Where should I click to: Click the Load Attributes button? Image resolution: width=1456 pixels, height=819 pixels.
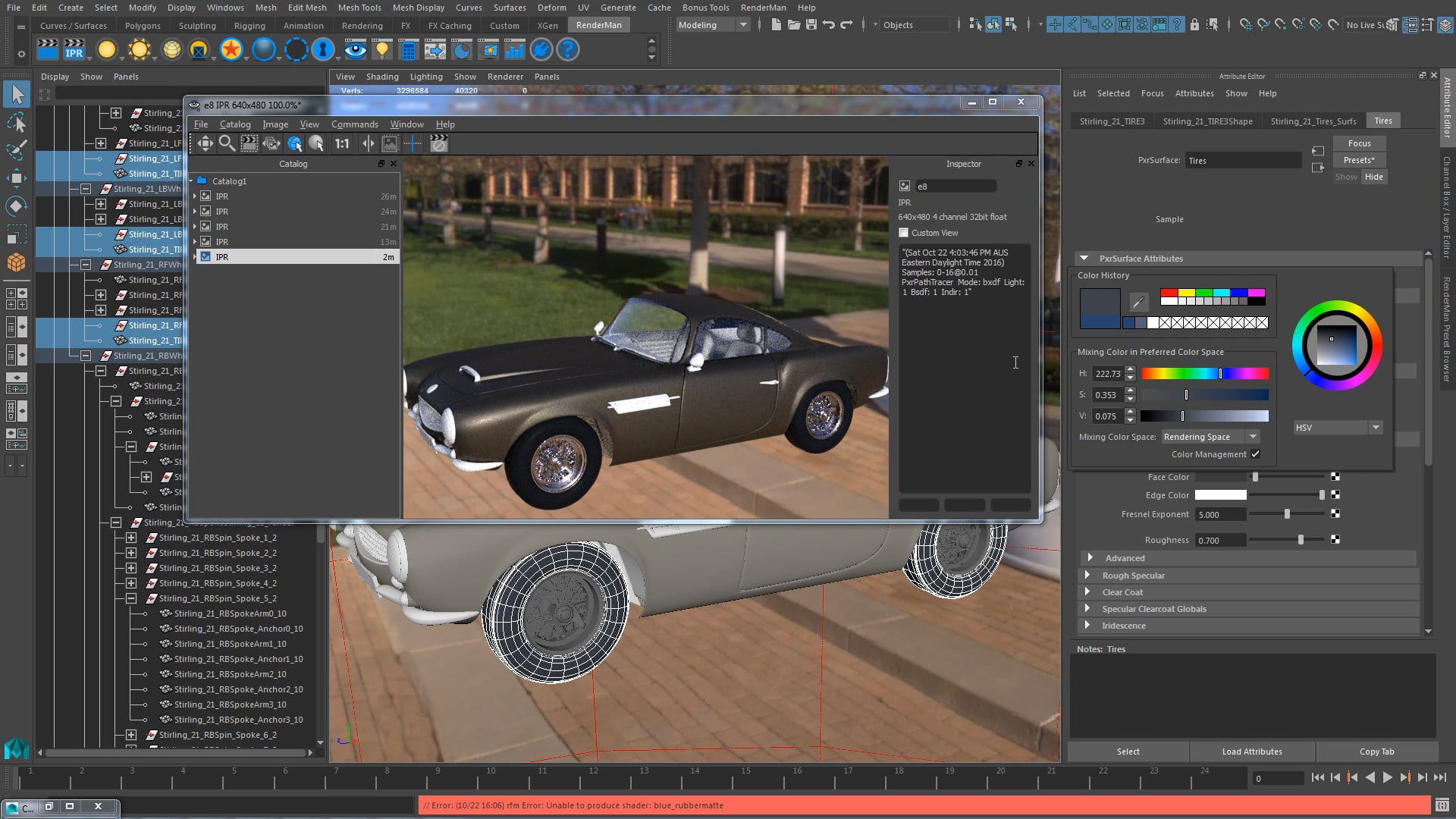coord(1252,752)
